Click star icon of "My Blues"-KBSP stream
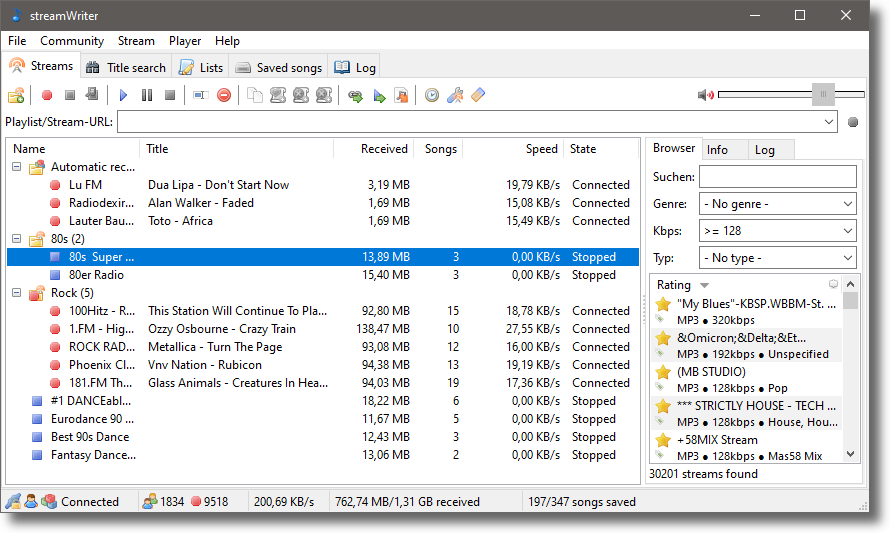 [x=662, y=304]
